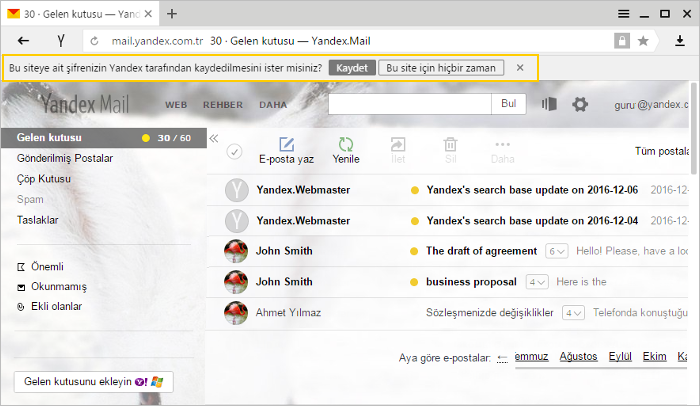The image size is (700, 406).
Task: Open 'Yandex's search base update on 2016-12-06'
Action: (x=532, y=190)
